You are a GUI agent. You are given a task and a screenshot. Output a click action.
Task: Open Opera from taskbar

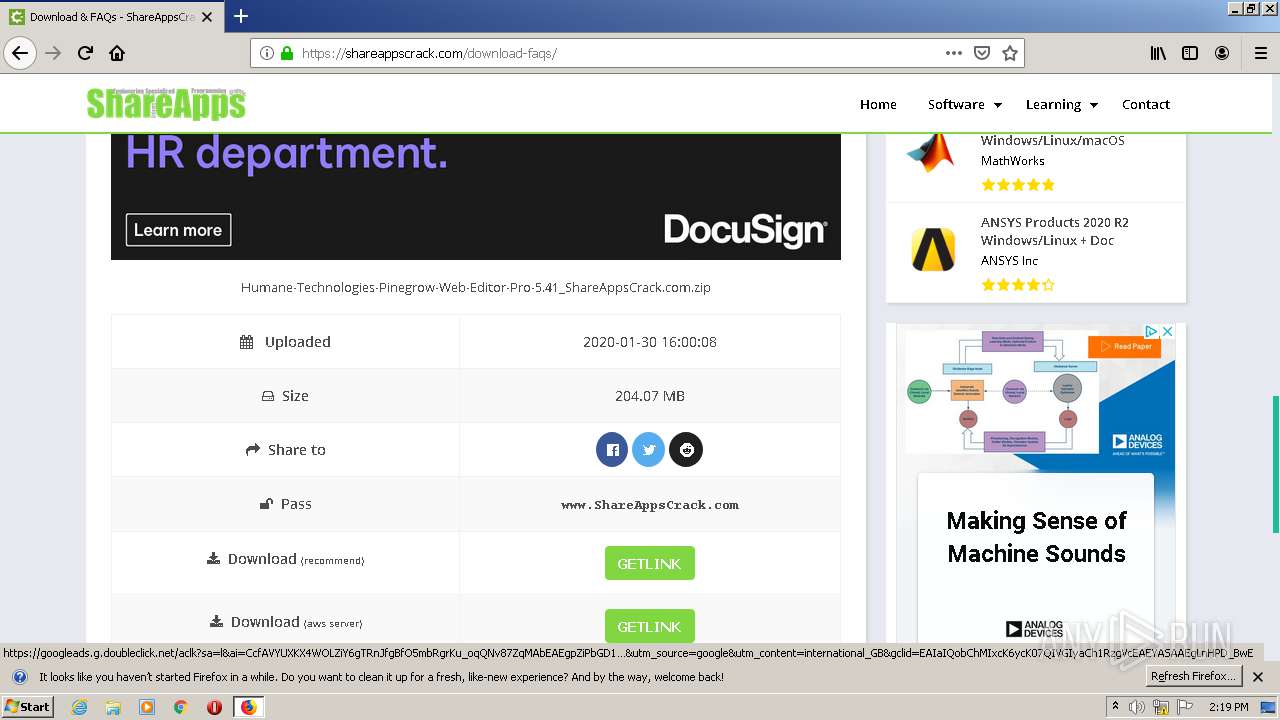214,707
